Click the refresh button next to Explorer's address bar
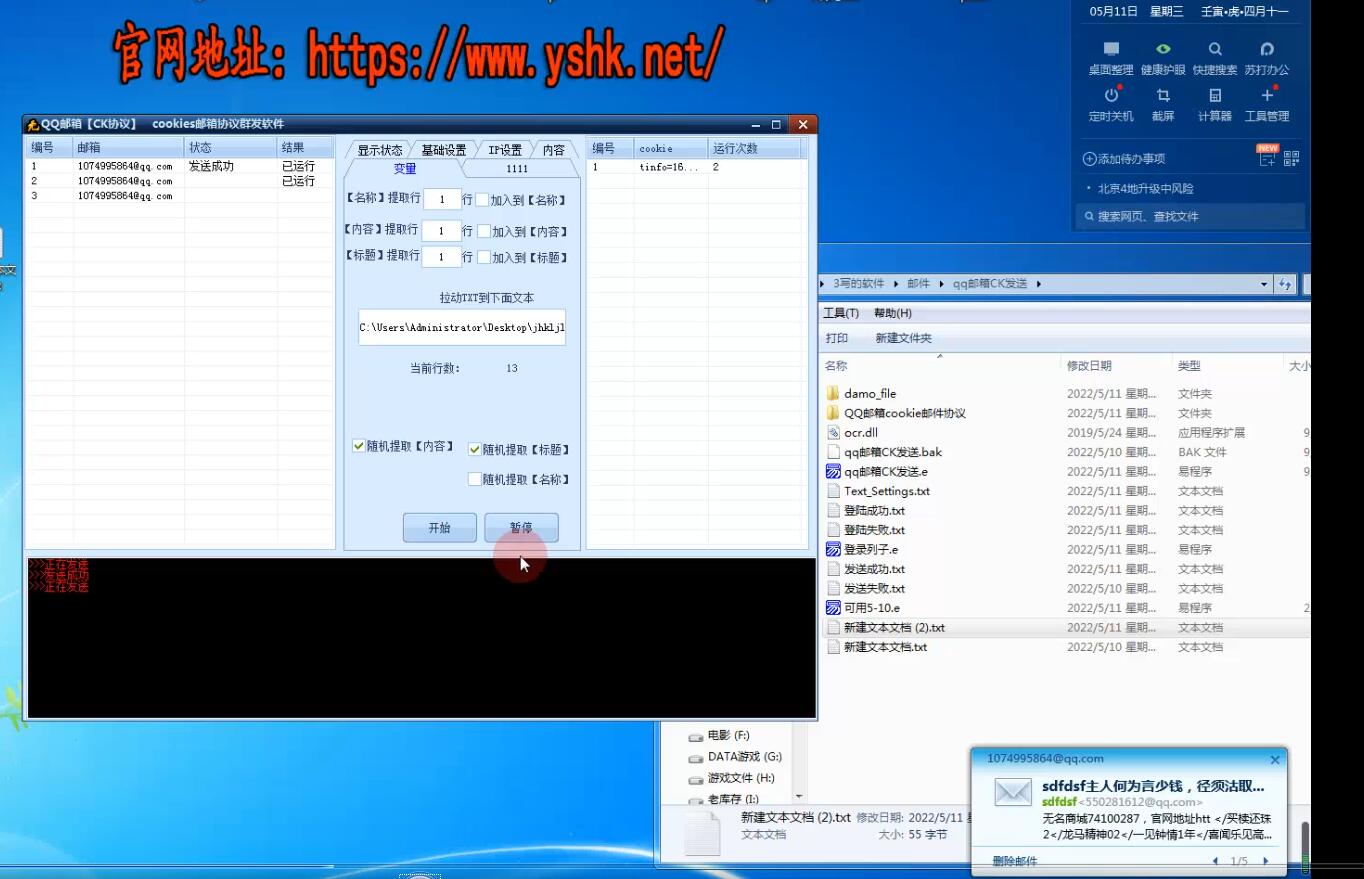Screen dimensions: 1364x879 1286,284
